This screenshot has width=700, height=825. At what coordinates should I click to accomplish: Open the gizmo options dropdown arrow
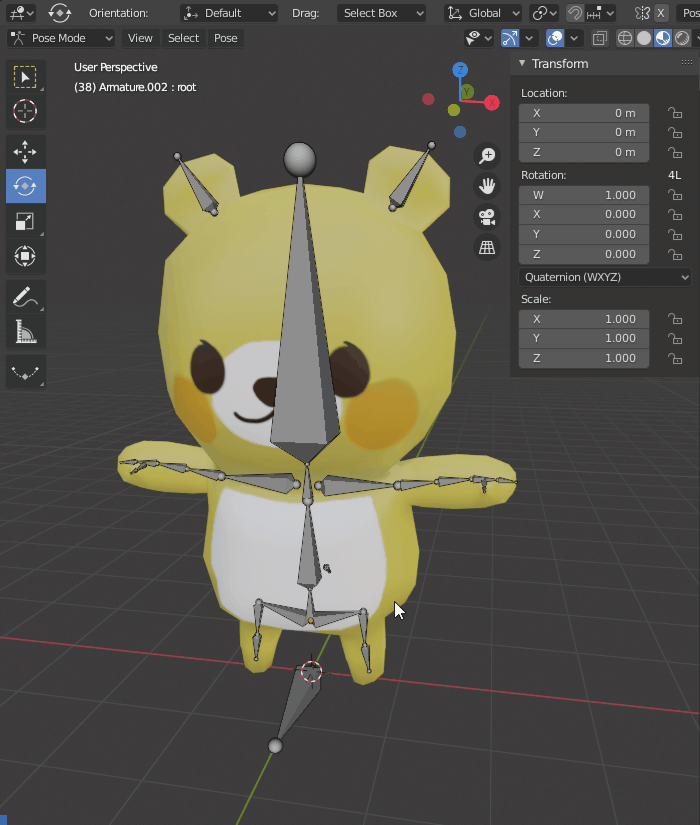click(528, 38)
